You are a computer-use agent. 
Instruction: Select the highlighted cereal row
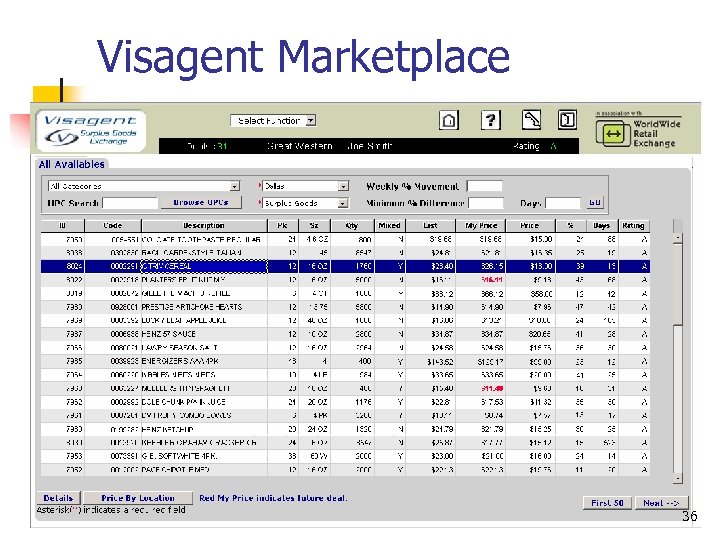345,266
